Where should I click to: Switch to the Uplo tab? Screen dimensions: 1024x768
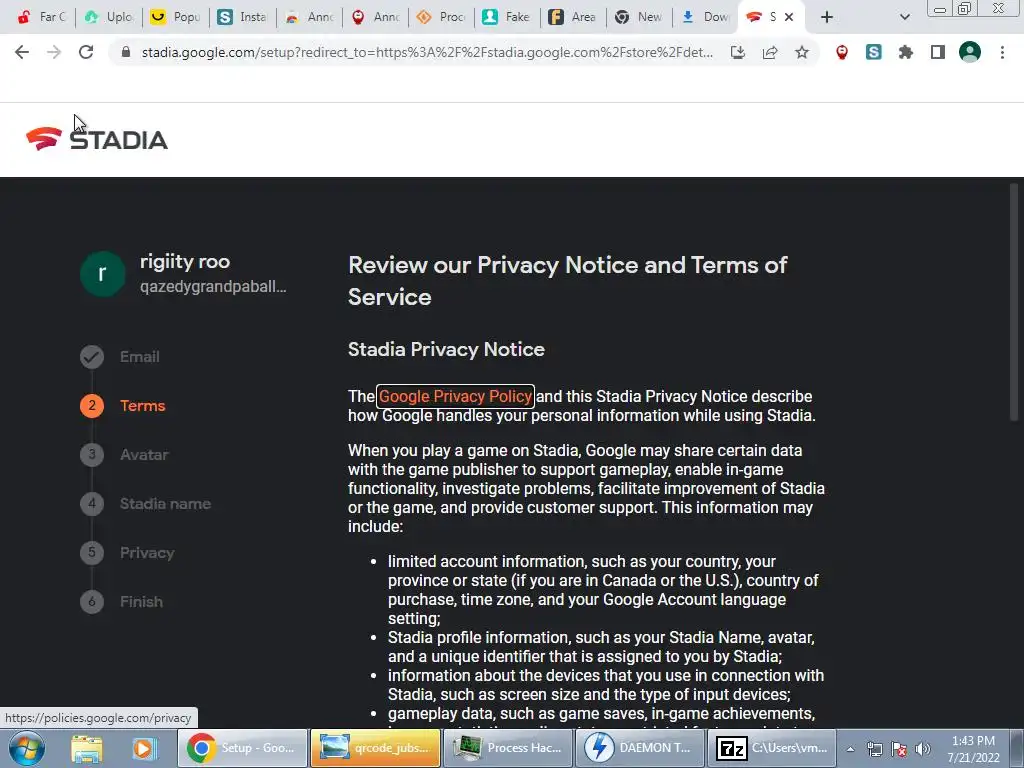[x=108, y=17]
